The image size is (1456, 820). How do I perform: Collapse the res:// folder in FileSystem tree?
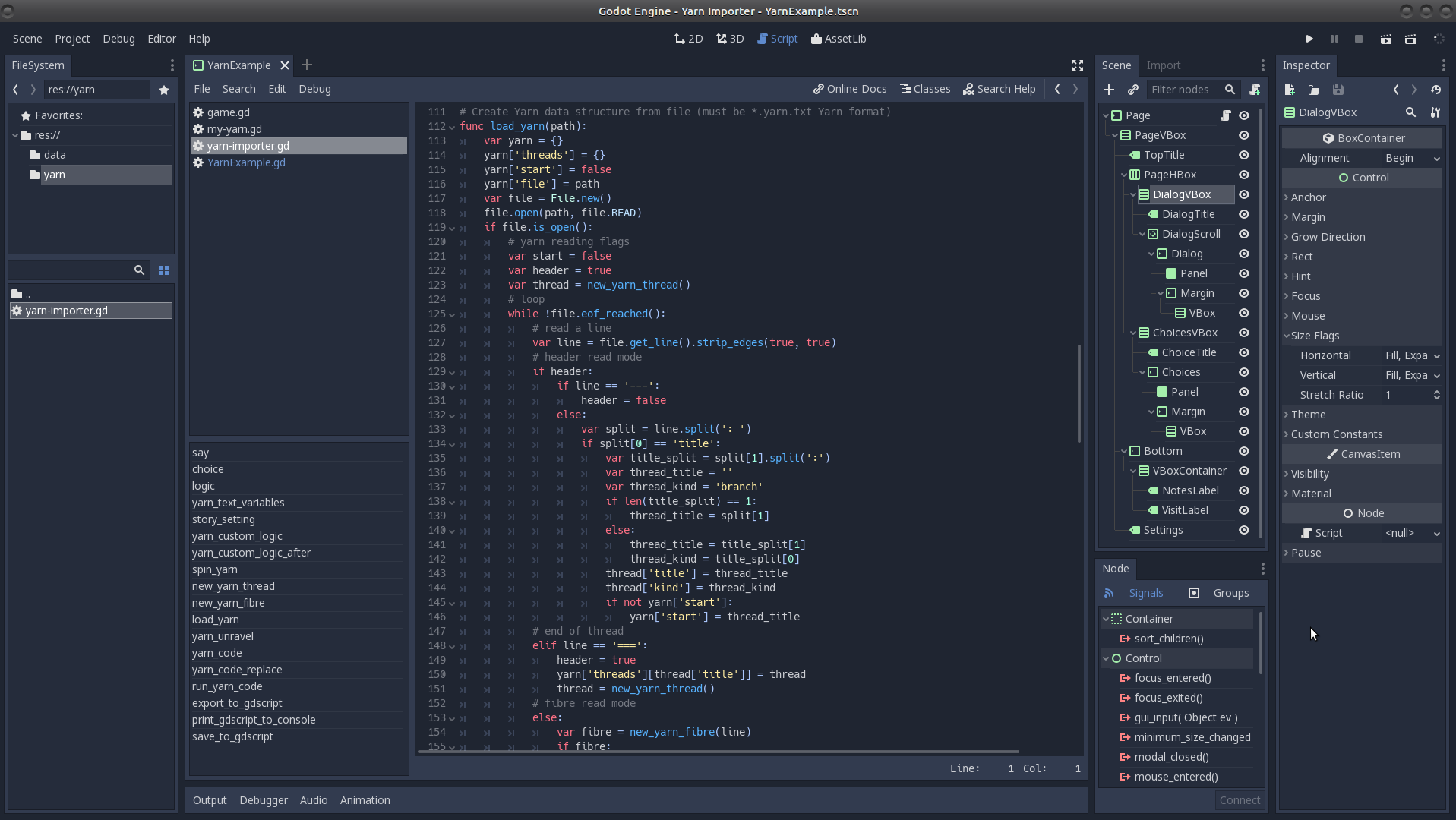pos(15,135)
